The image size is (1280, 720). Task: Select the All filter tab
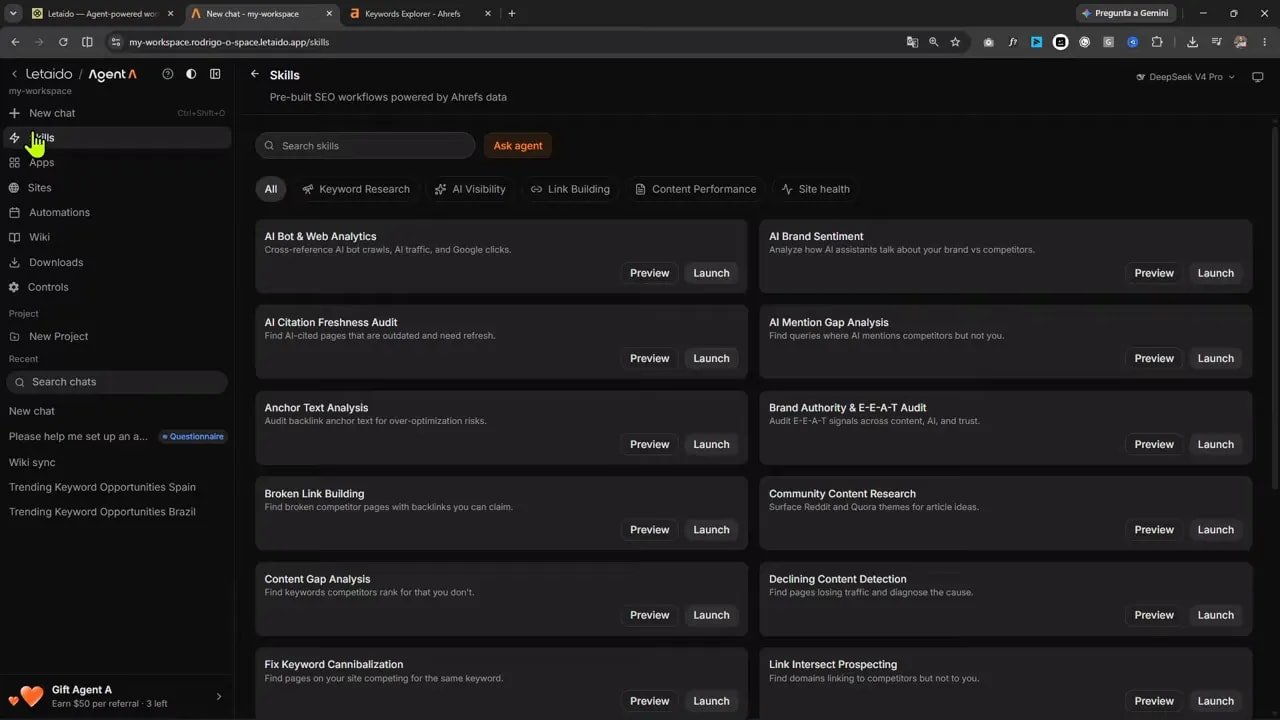[271, 189]
